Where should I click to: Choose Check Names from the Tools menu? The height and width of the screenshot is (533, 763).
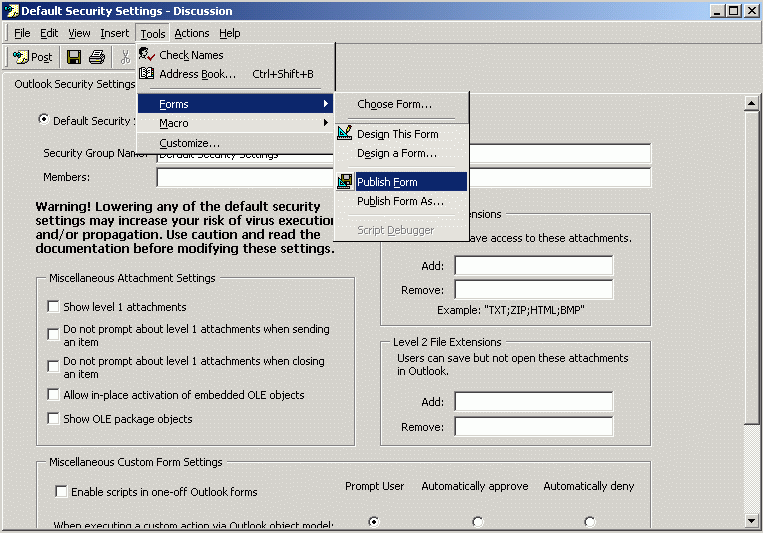[236, 55]
